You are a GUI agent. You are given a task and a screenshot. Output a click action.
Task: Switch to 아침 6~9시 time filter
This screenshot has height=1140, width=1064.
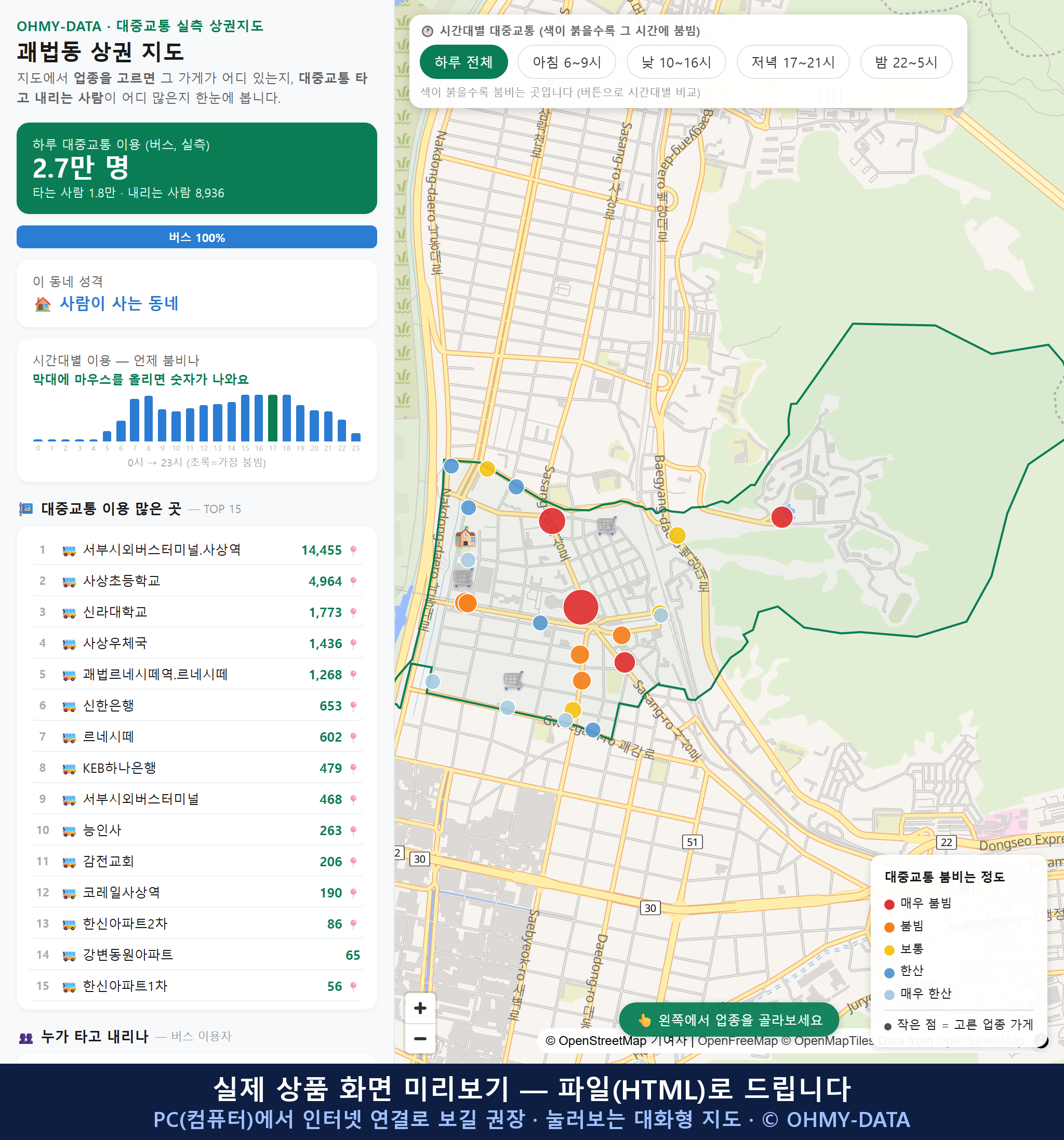[567, 62]
